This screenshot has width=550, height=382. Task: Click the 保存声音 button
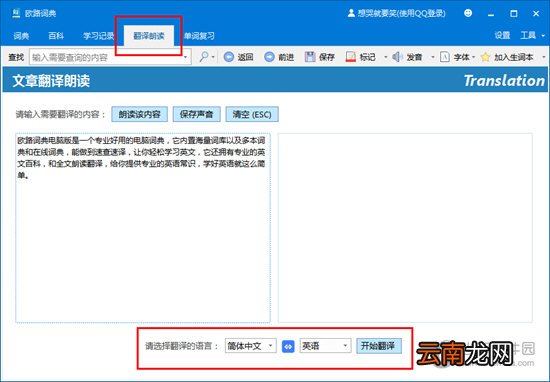[x=196, y=114]
